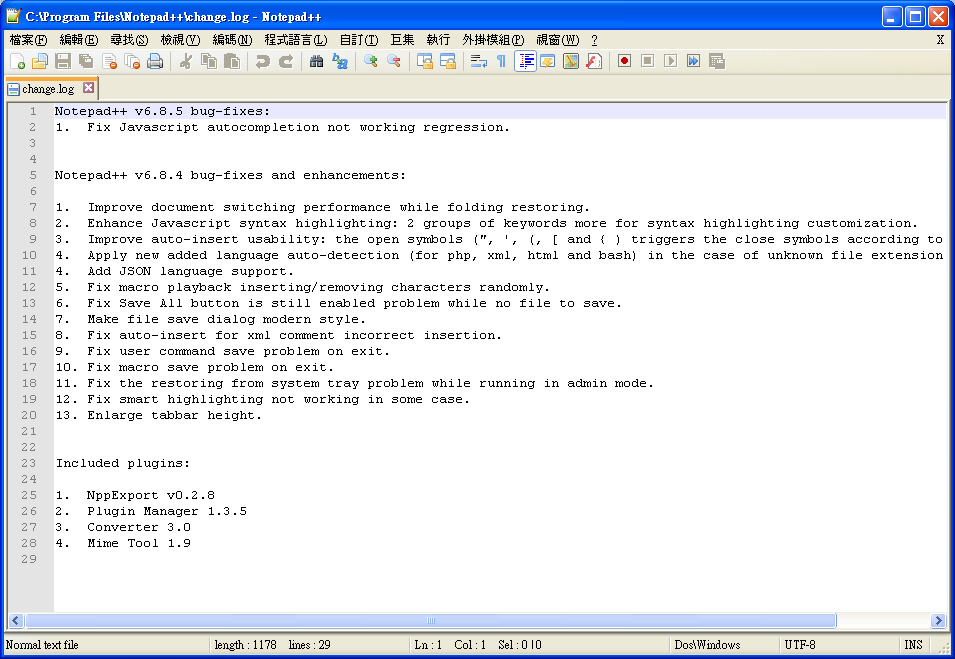955x659 pixels.
Task: Open the 檔案(F) menu
Action: click(28, 40)
